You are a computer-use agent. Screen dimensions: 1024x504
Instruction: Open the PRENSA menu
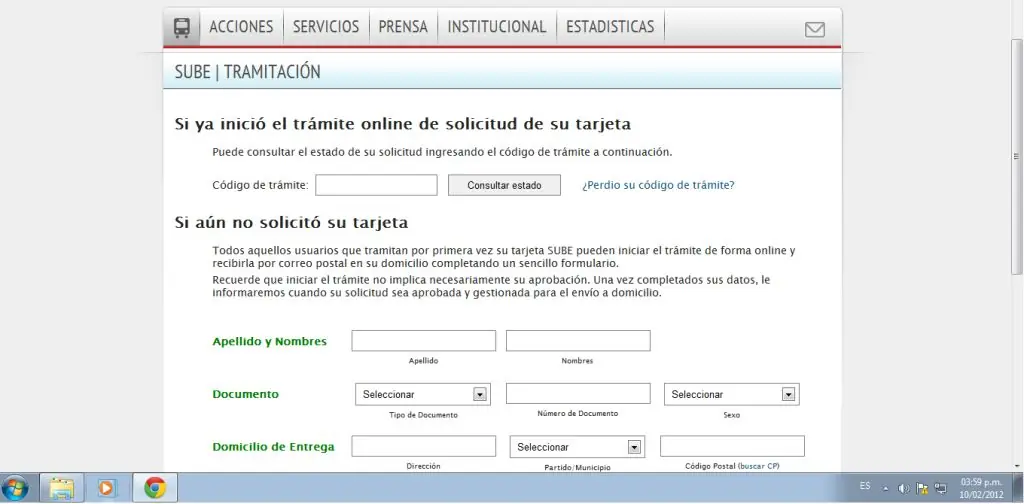pyautogui.click(x=403, y=27)
